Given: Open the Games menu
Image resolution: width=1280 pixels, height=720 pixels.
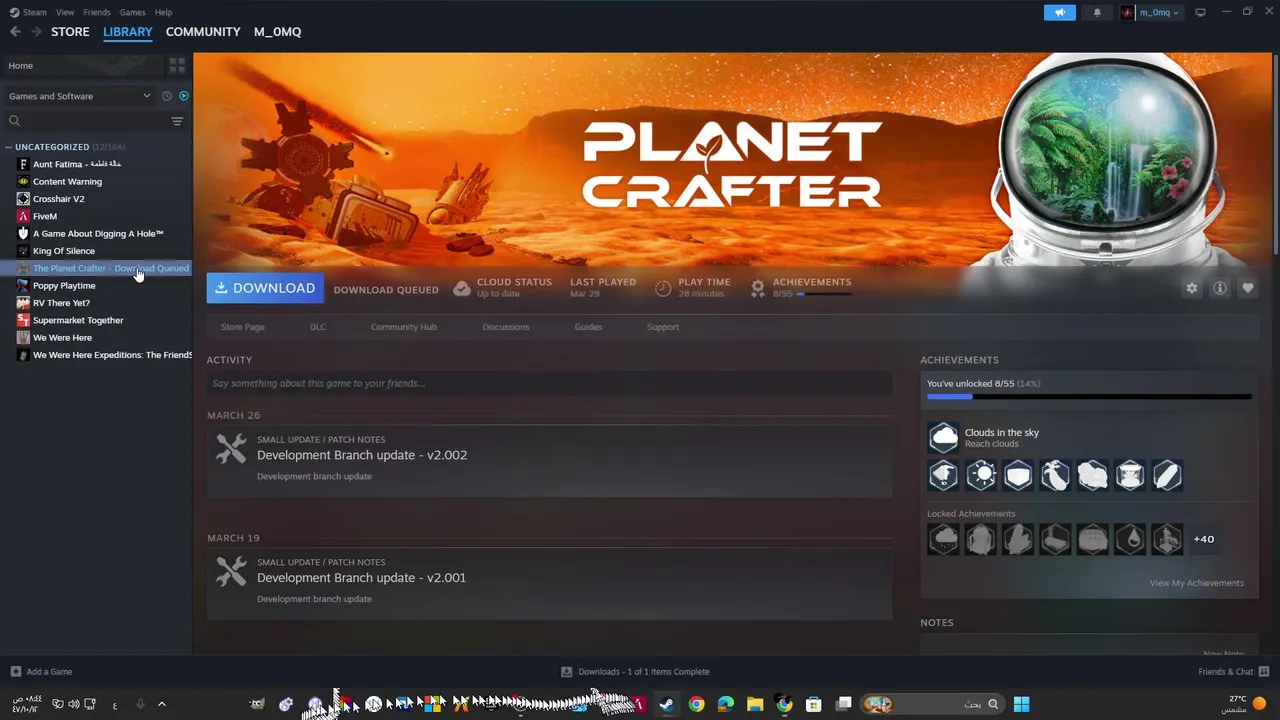Looking at the screenshot, I should point(132,12).
